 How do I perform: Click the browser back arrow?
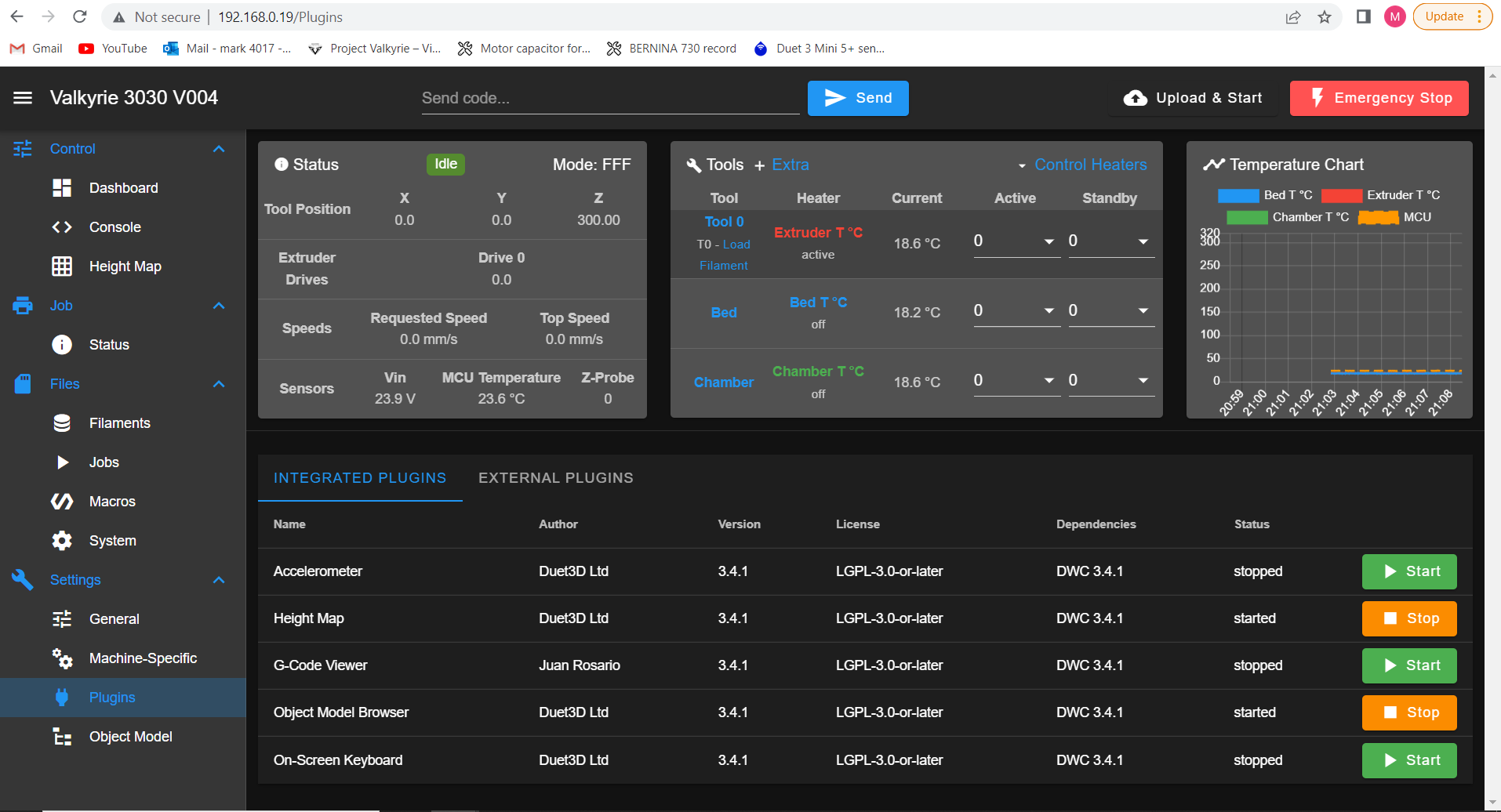click(17, 16)
